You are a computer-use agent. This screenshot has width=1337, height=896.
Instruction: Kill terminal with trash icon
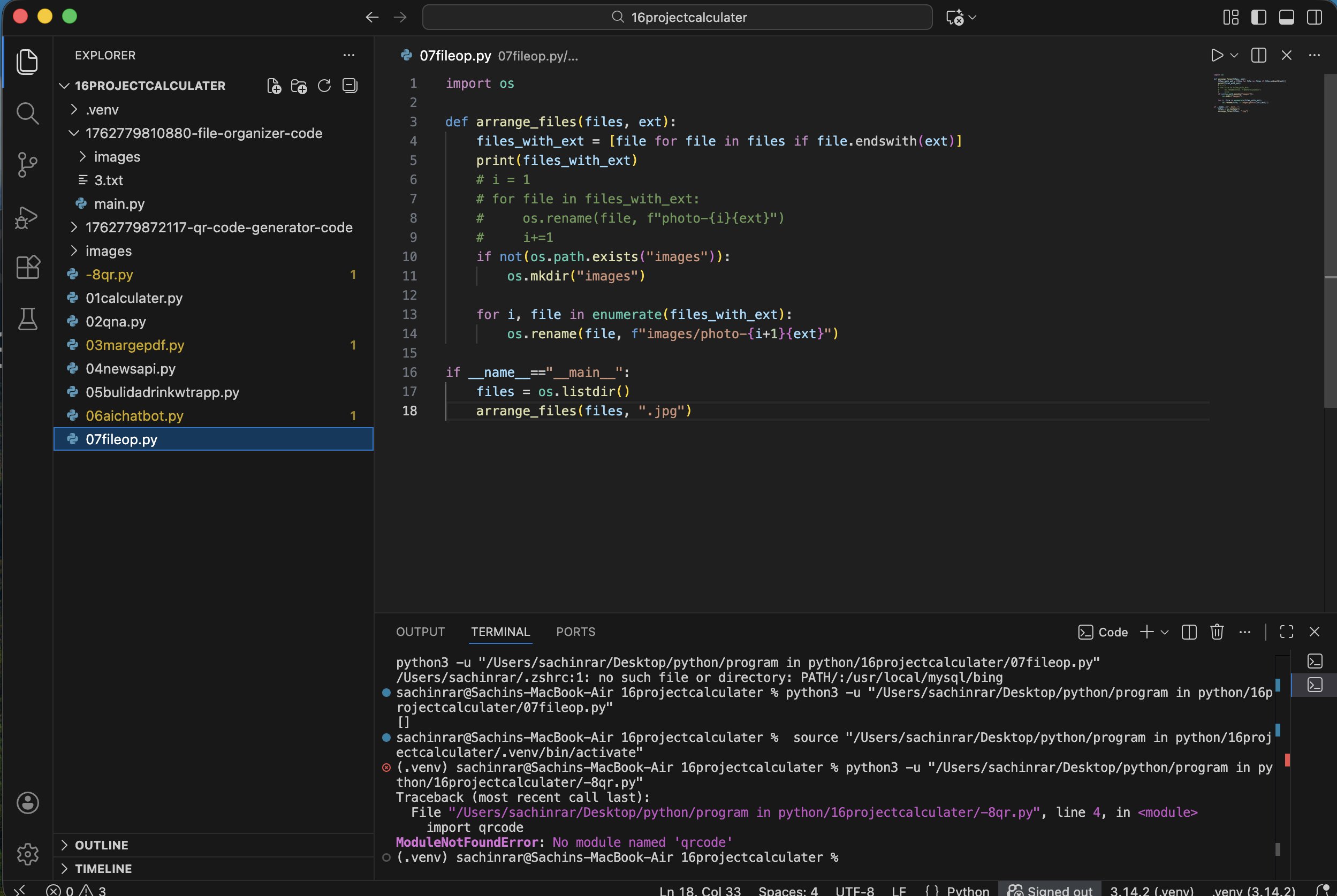coord(1217,632)
